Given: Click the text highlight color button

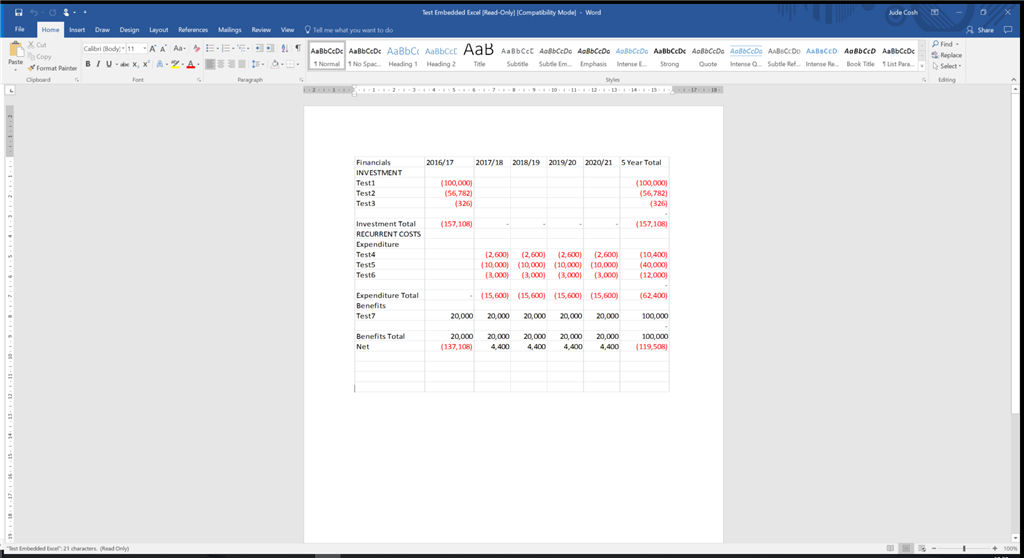Looking at the screenshot, I should [174, 64].
